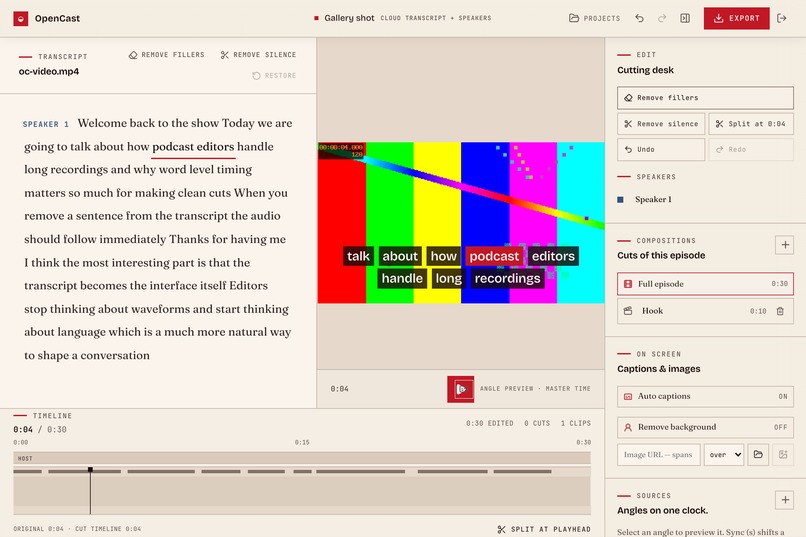Add a new composition with plus
806x537 pixels.
pyautogui.click(x=785, y=245)
